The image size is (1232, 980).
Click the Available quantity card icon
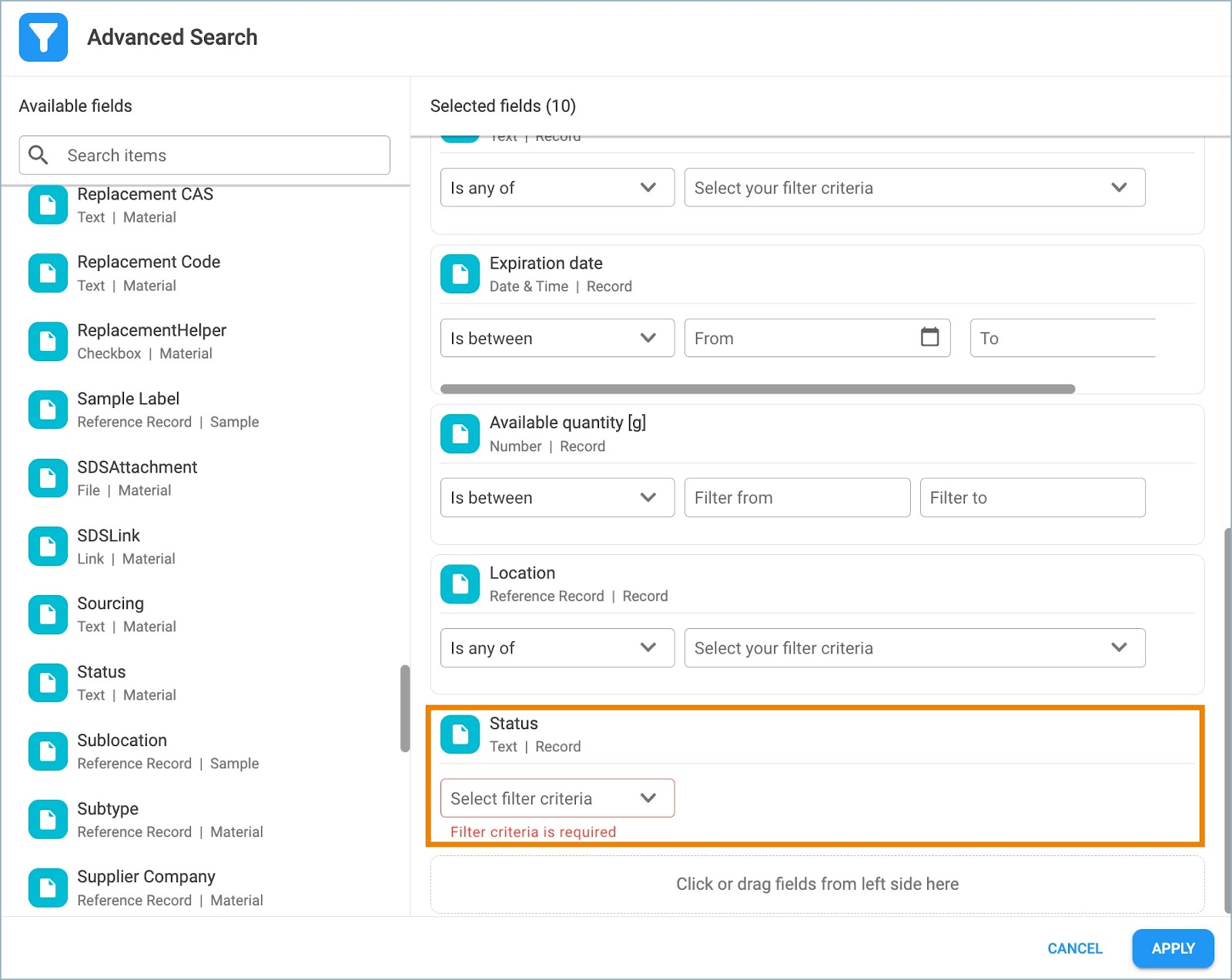pos(460,433)
